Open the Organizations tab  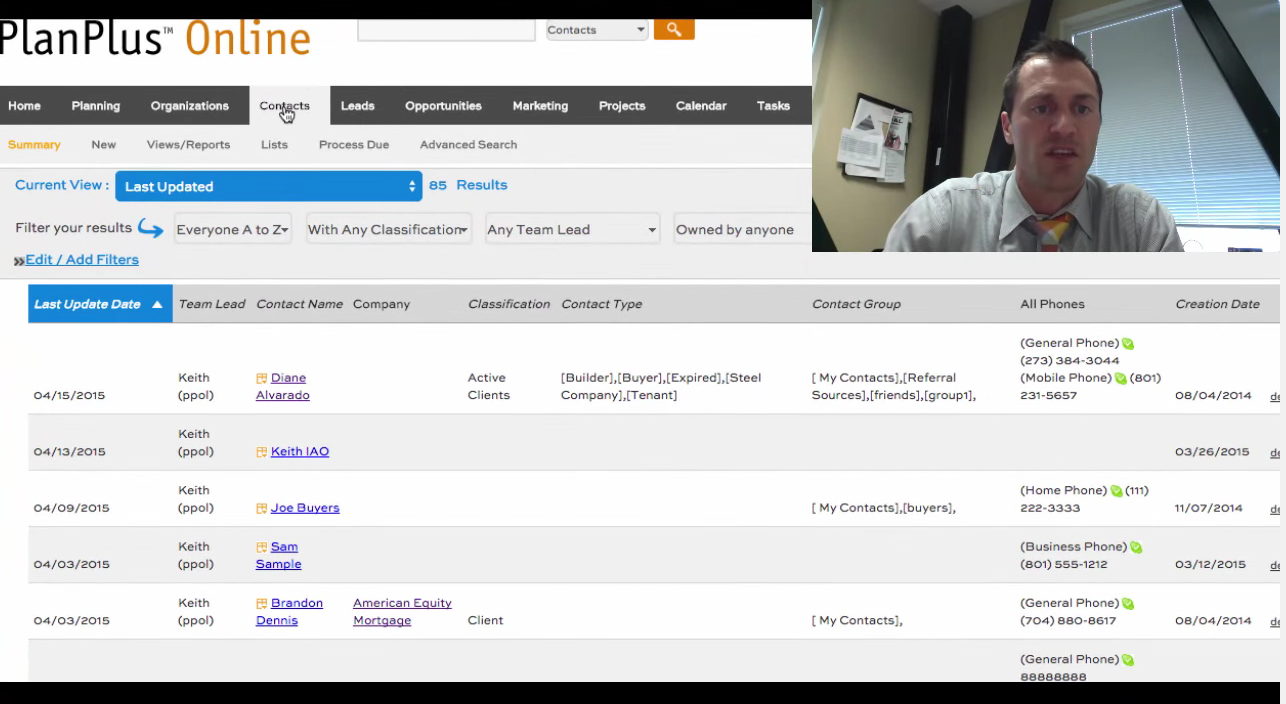(190, 106)
